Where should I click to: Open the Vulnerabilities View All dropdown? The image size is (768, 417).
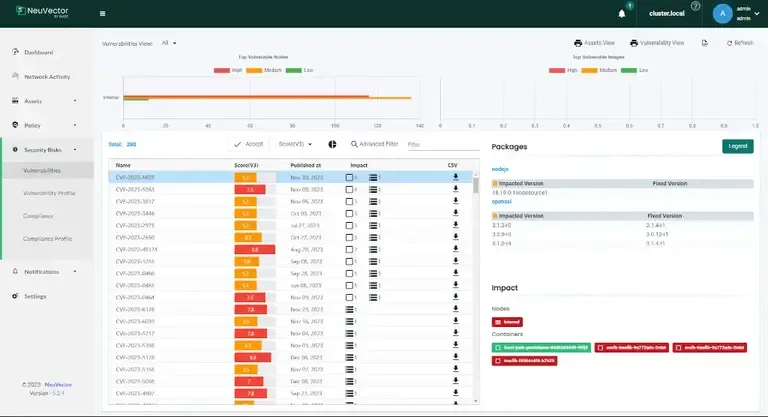tap(169, 43)
